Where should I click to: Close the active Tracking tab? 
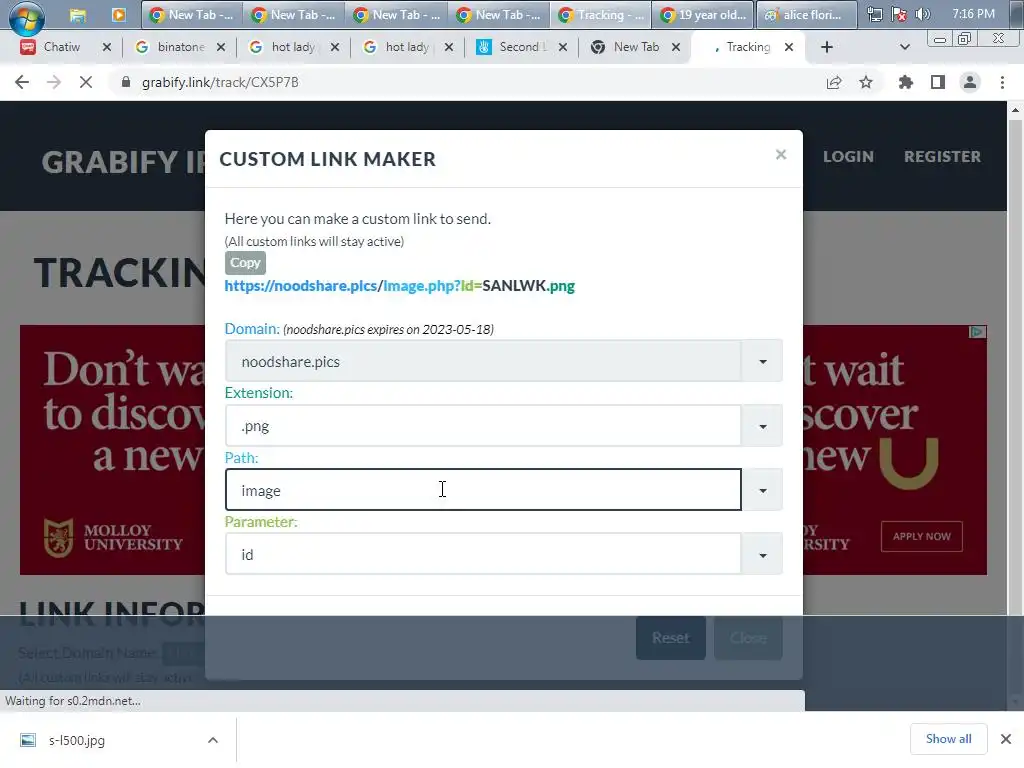[789, 47]
